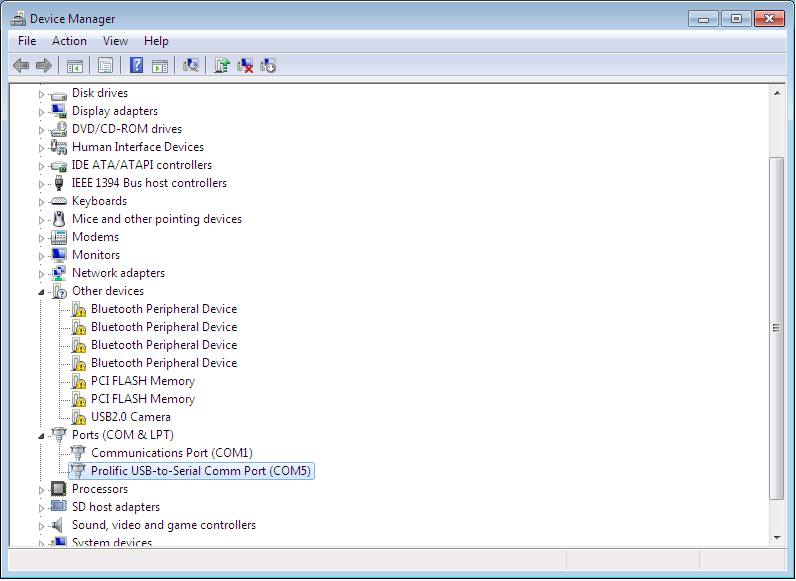
Task: Select the first PCI FLASH Memory entry
Action: [143, 381]
